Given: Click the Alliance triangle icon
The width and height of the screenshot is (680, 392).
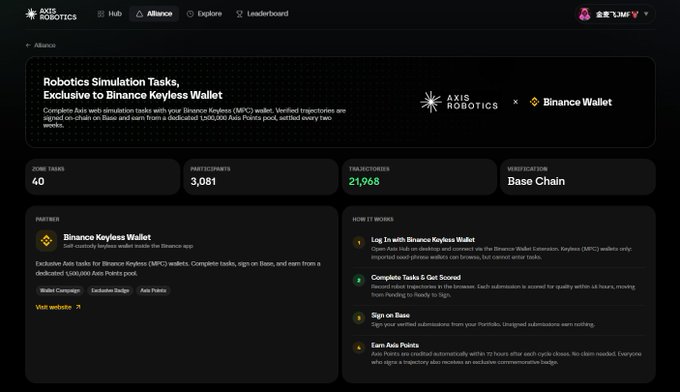Looking at the screenshot, I should point(139,14).
